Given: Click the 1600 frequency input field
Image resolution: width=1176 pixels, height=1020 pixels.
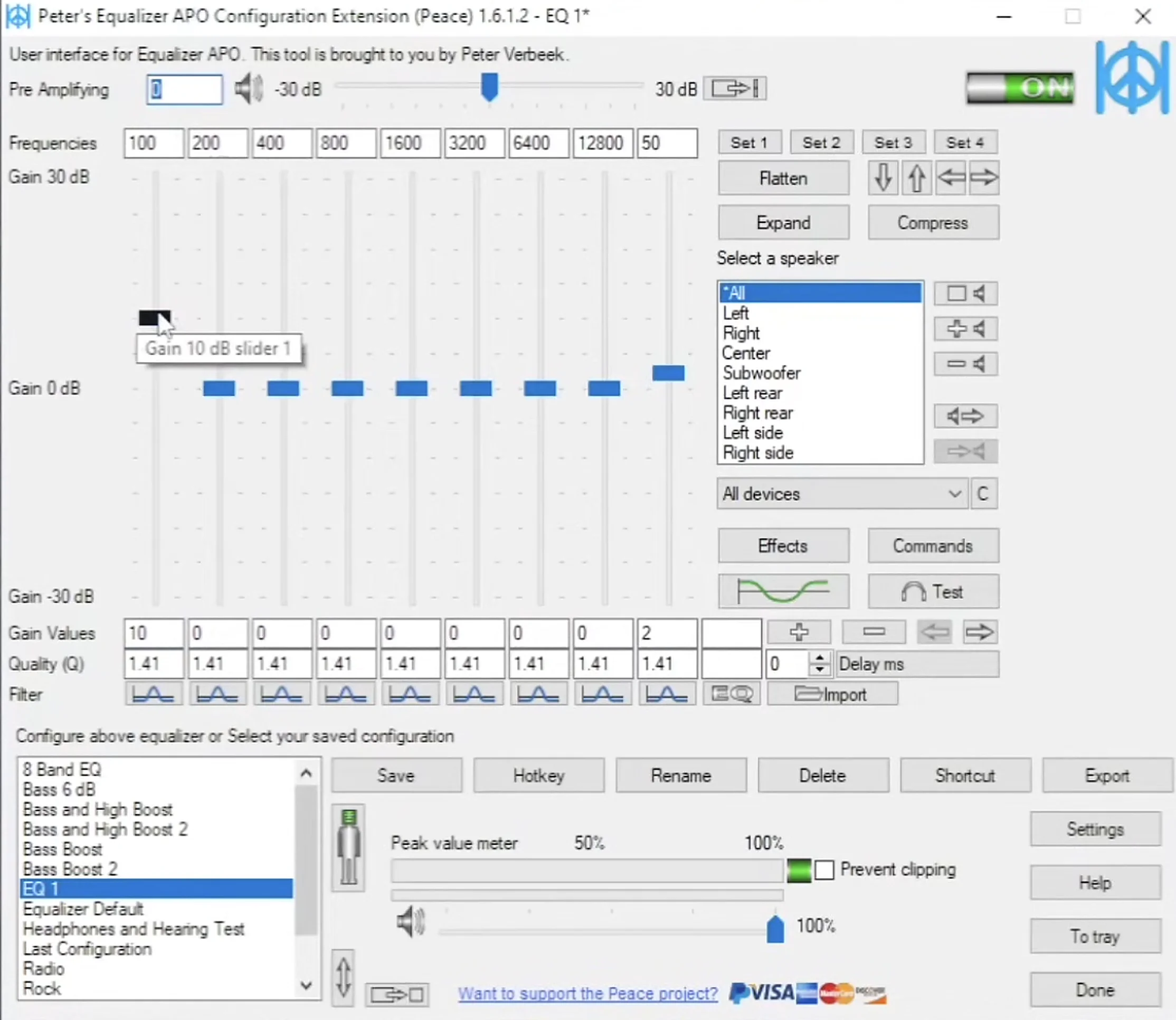Looking at the screenshot, I should tap(410, 143).
